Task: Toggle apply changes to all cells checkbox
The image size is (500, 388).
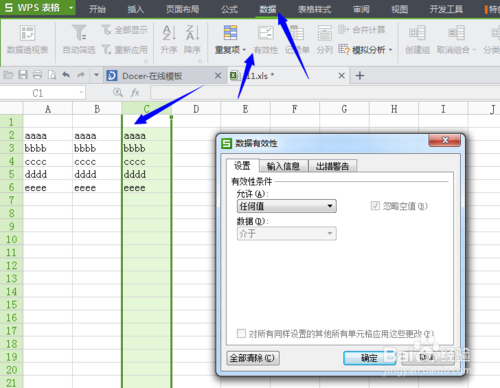Action: click(241, 333)
